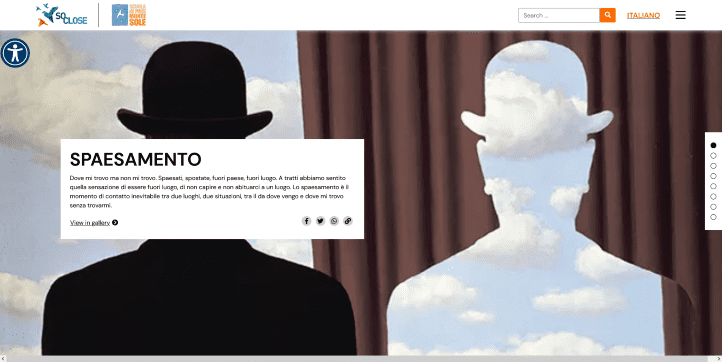
Task: Click the paragraph starting "Dove mi trovo"
Action: point(210,192)
